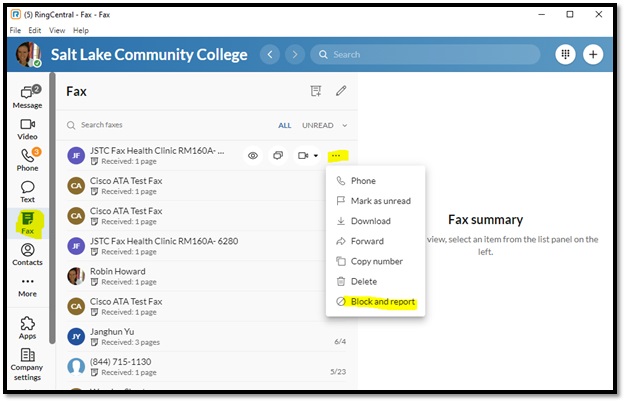626x403 pixels.
Task: Open the Text section in the sidebar
Action: (27, 192)
